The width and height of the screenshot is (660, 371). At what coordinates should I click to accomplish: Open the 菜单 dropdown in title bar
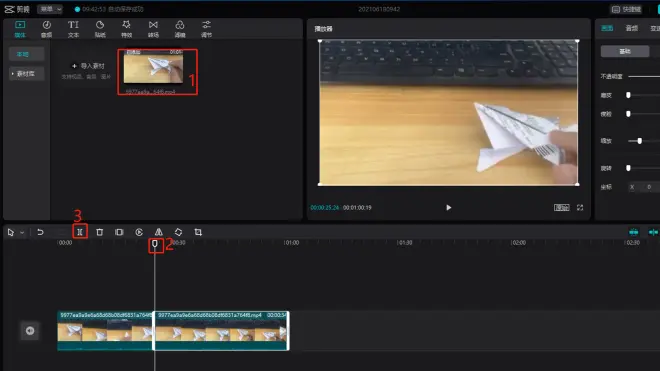click(x=50, y=9)
